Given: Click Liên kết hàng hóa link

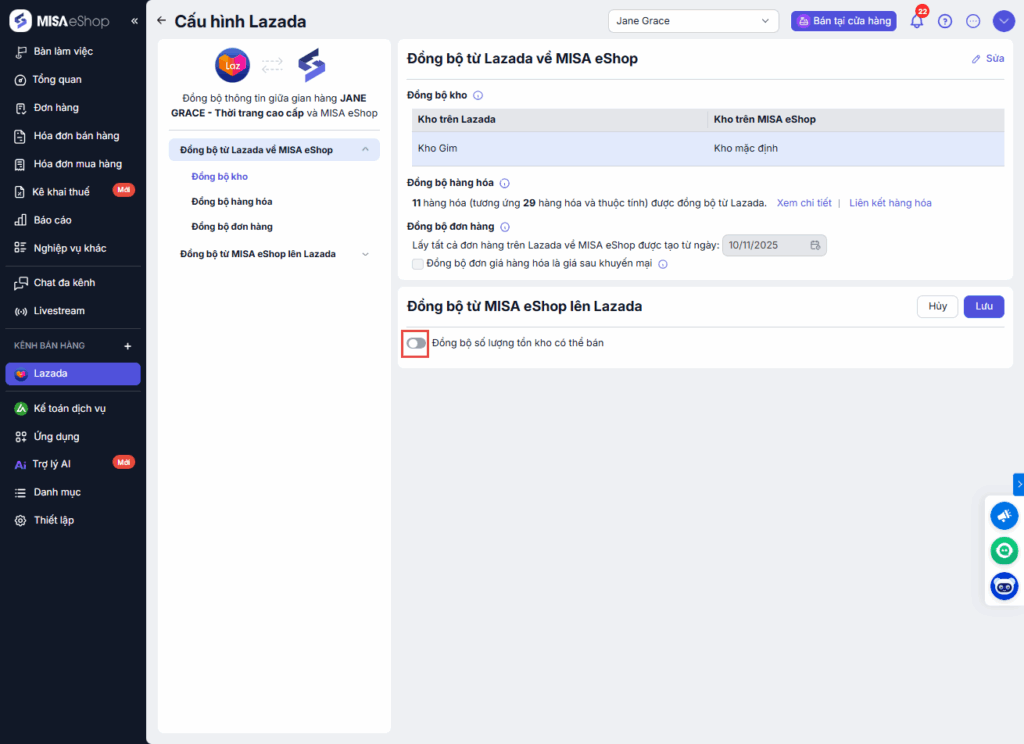Looking at the screenshot, I should click(x=890, y=203).
